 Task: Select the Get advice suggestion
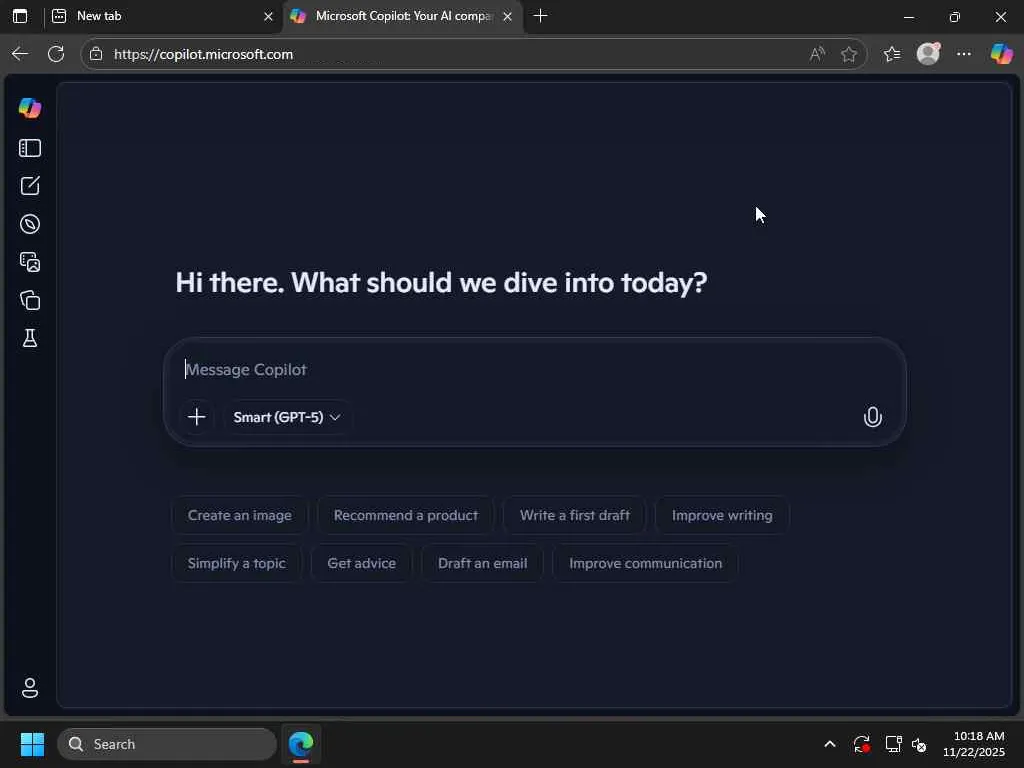[362, 563]
